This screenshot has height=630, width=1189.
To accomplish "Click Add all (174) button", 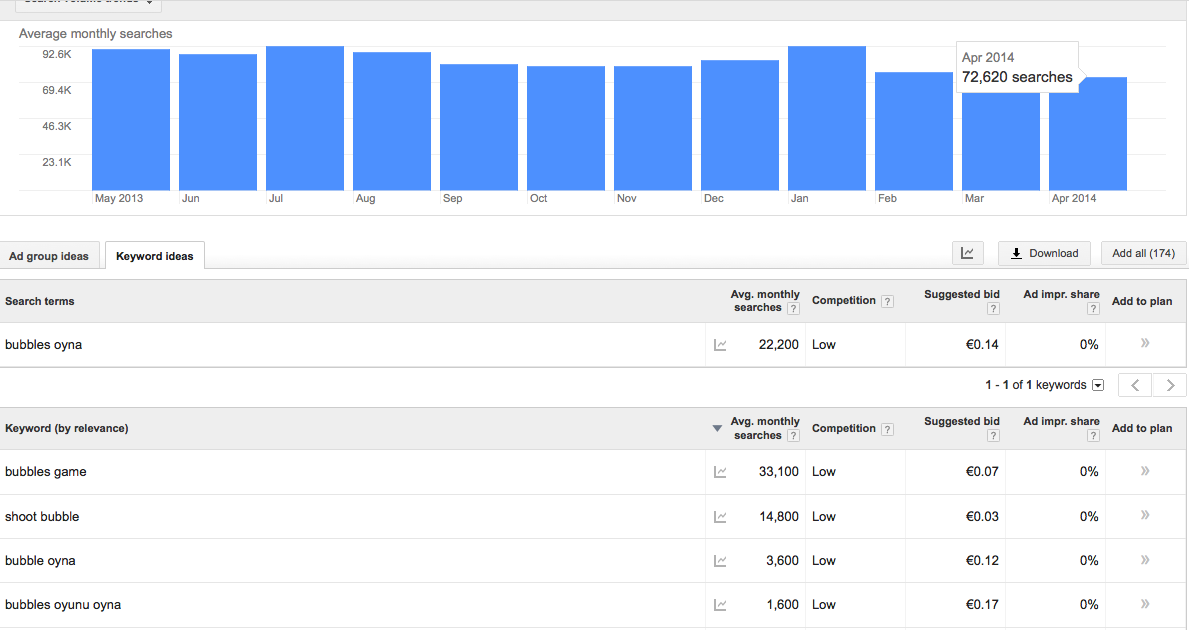I will point(1143,253).
